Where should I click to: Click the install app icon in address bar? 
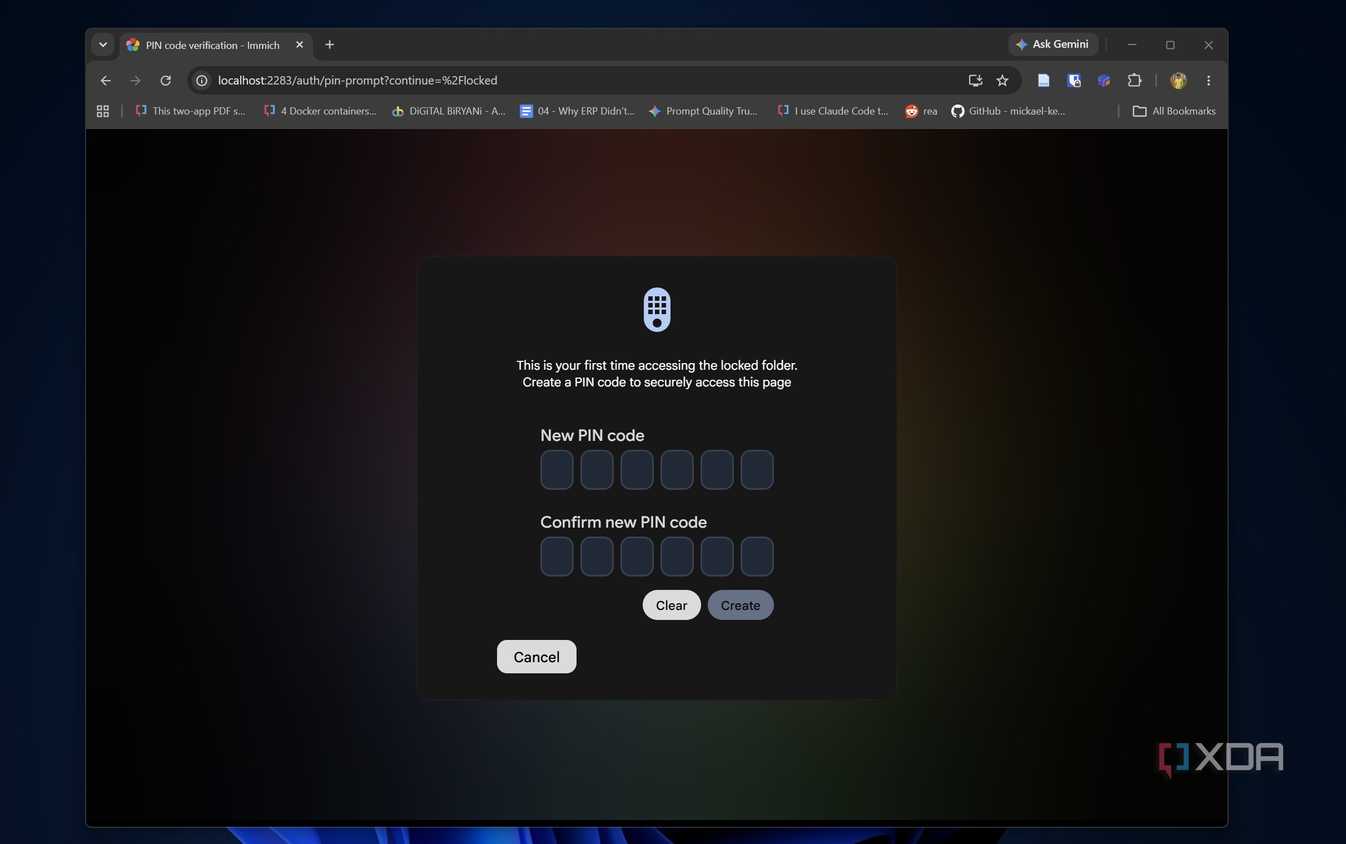point(975,80)
